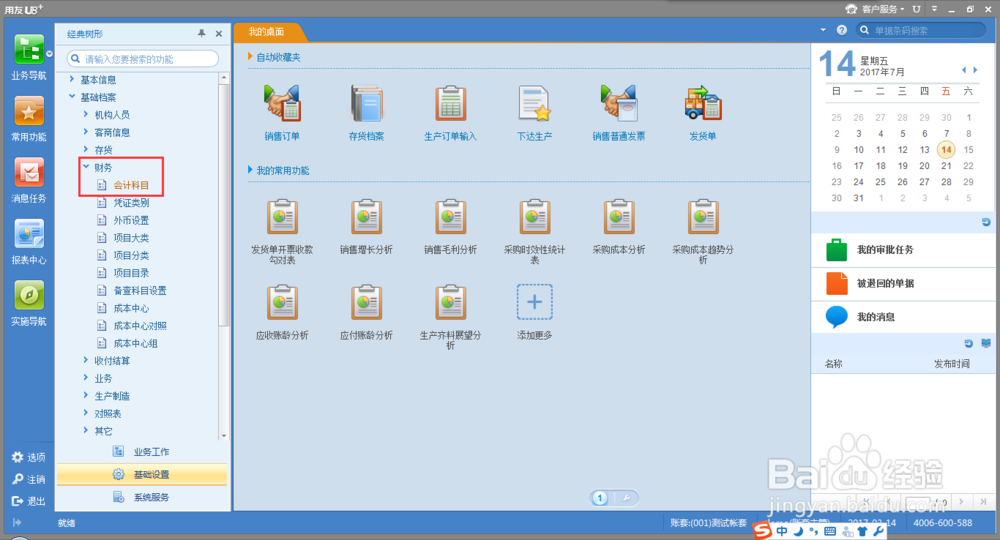Open the 采购成本趋势分析 report icon
The height and width of the screenshot is (540, 1000).
point(703,217)
